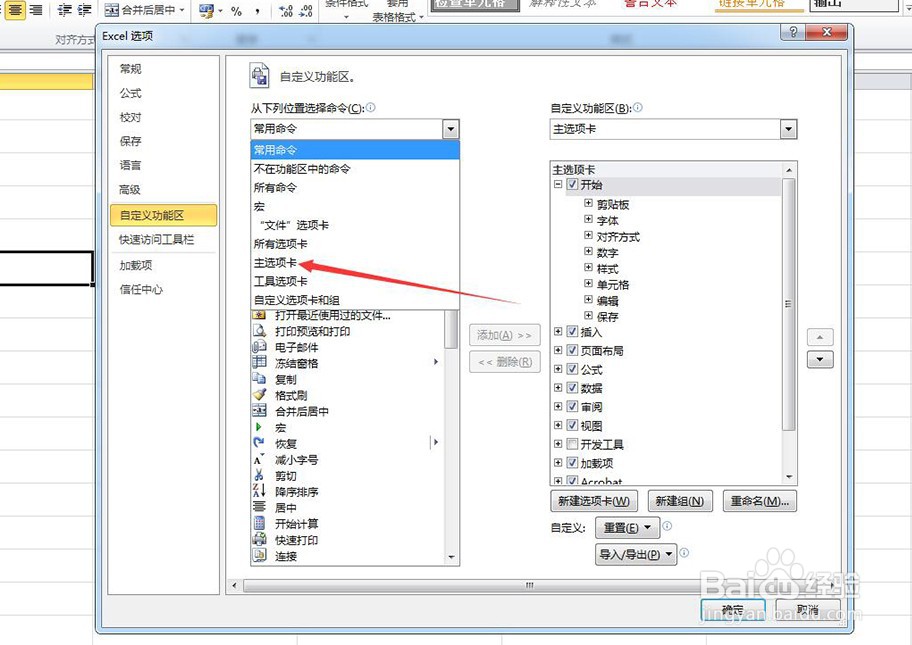Click the move up arrow button

click(820, 337)
